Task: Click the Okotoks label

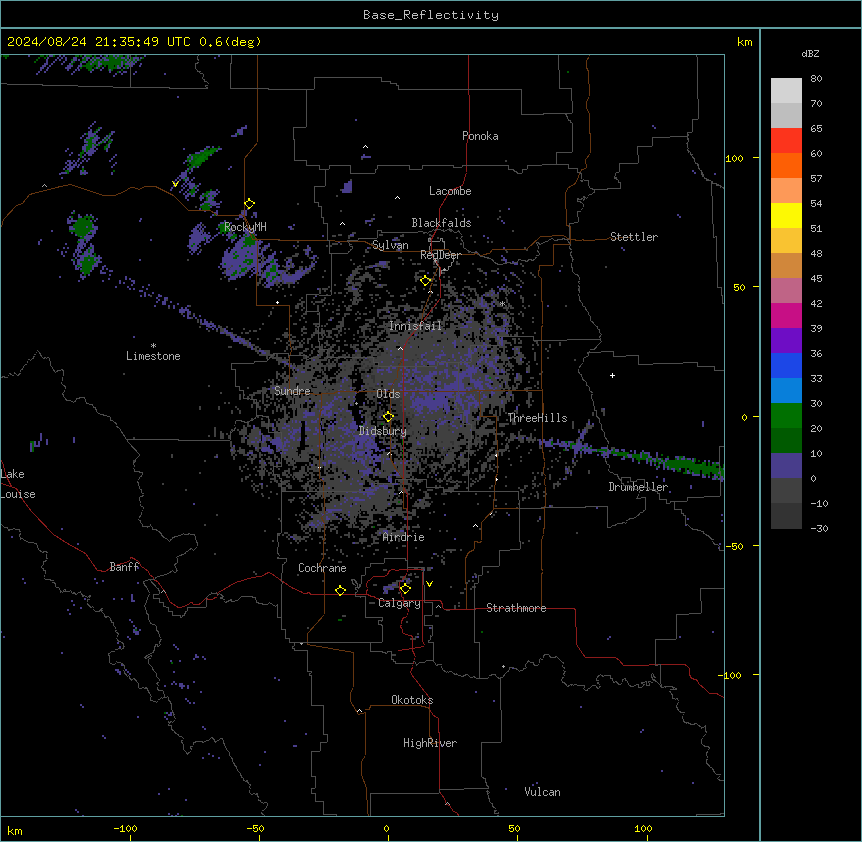Action: (x=412, y=700)
